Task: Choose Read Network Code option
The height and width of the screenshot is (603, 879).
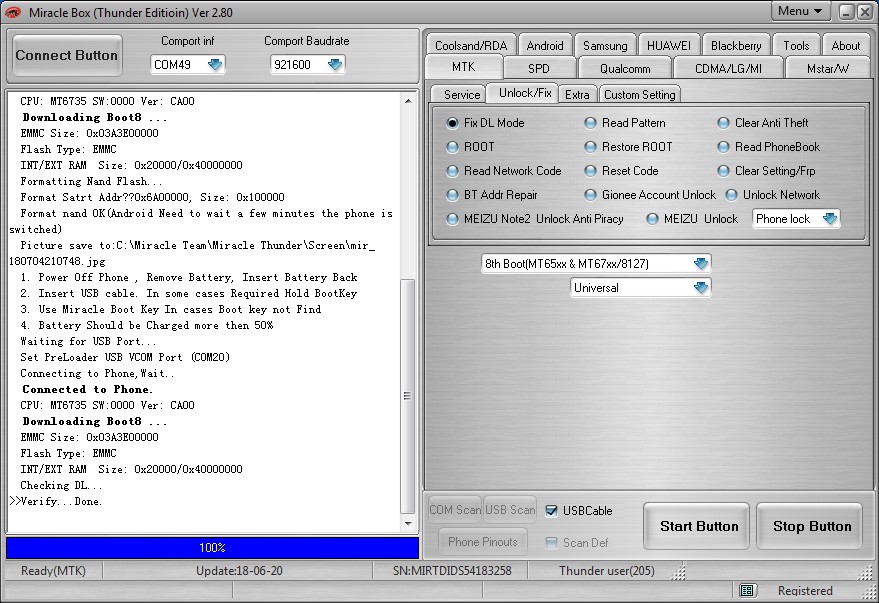Action: click(x=452, y=171)
